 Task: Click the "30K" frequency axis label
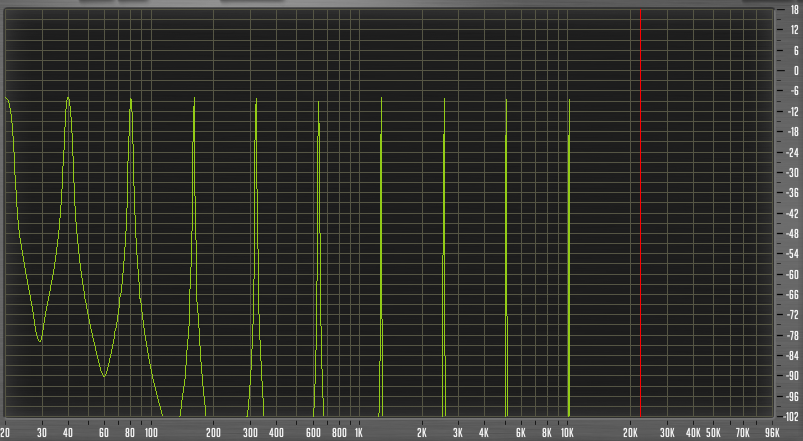[667, 433]
